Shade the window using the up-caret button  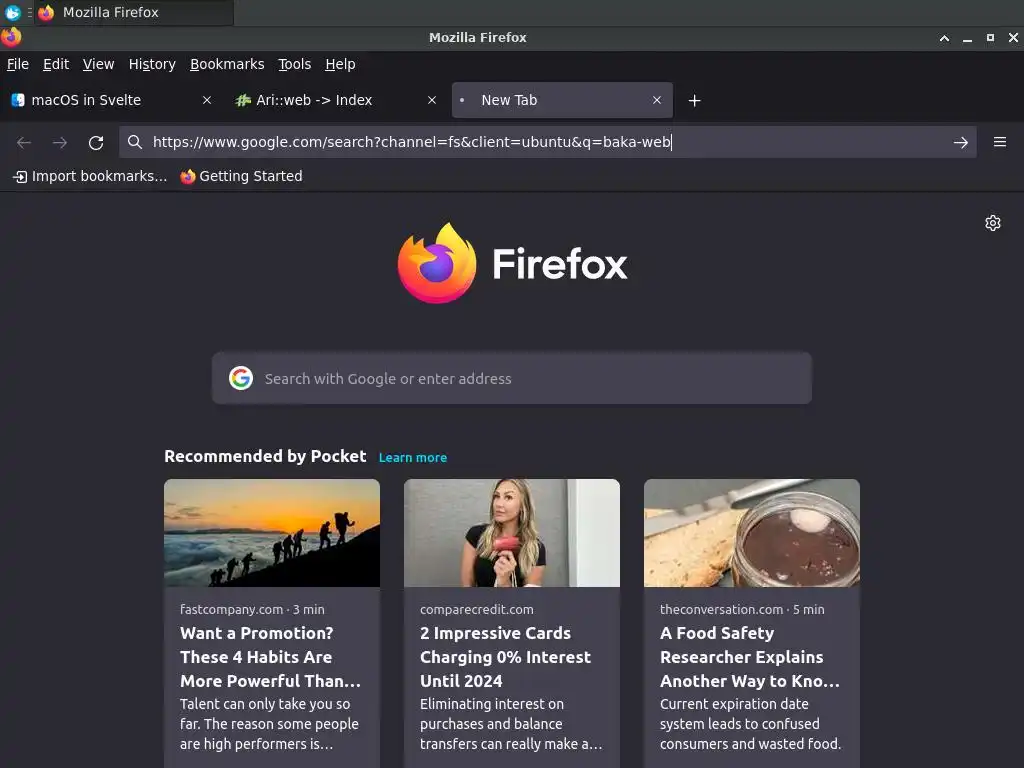pos(944,38)
